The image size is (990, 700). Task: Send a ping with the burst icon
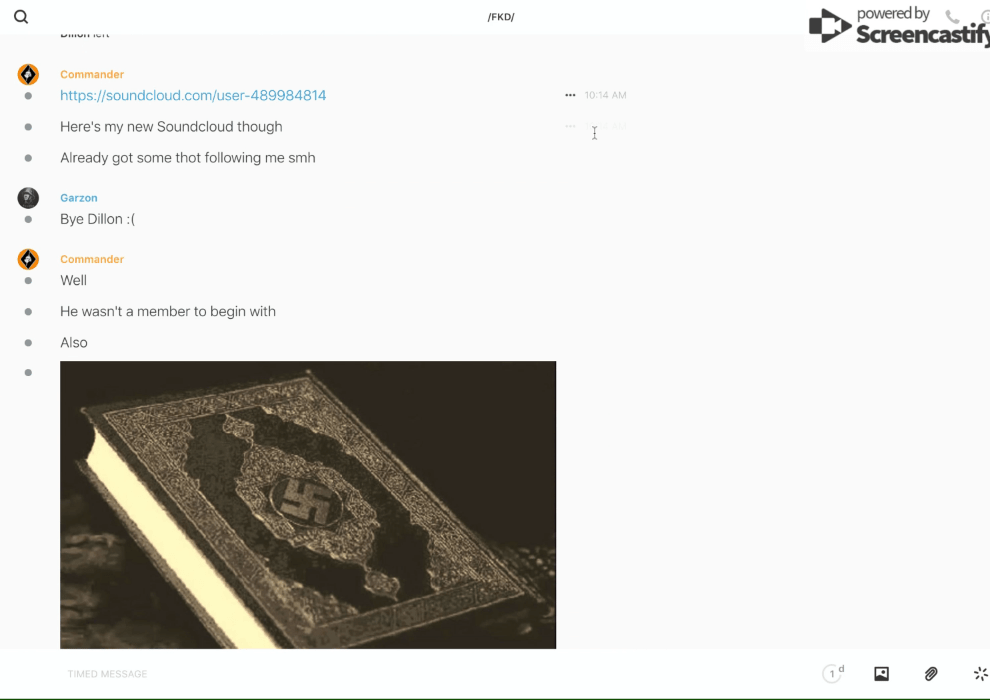(980, 674)
